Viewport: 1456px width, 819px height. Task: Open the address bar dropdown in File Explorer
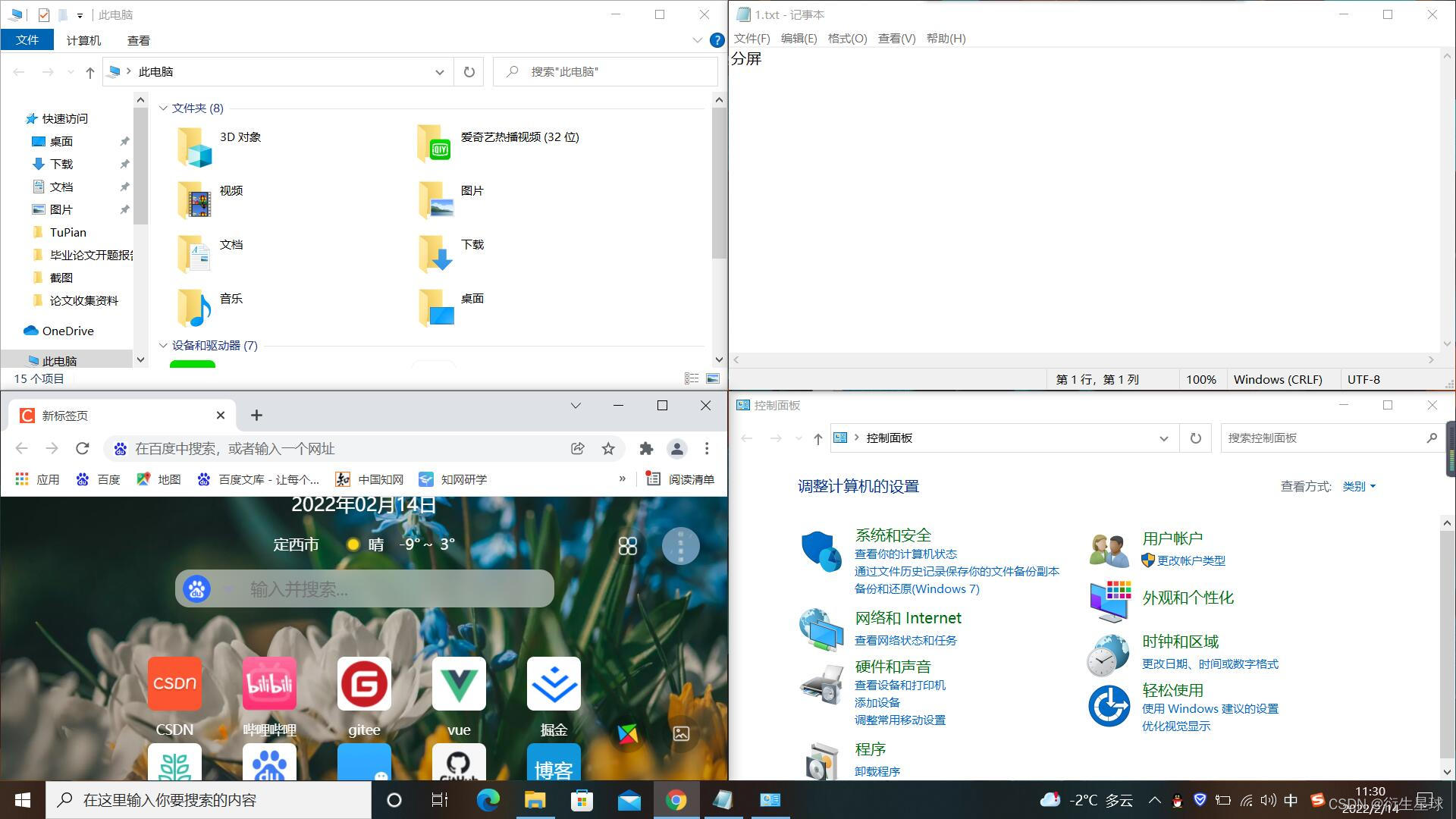click(440, 71)
